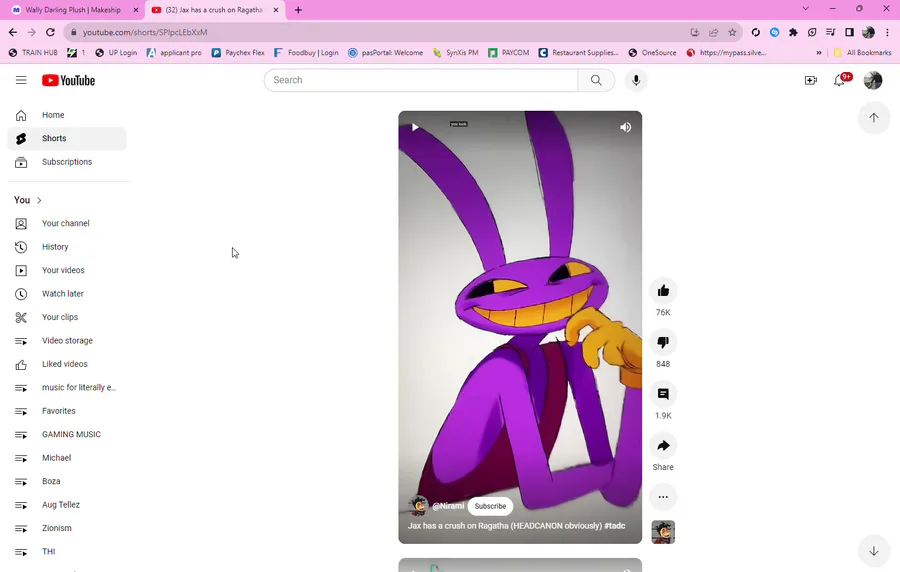Screen dimensions: 900x572
Task: Open the notifications bell
Action: [839, 80]
